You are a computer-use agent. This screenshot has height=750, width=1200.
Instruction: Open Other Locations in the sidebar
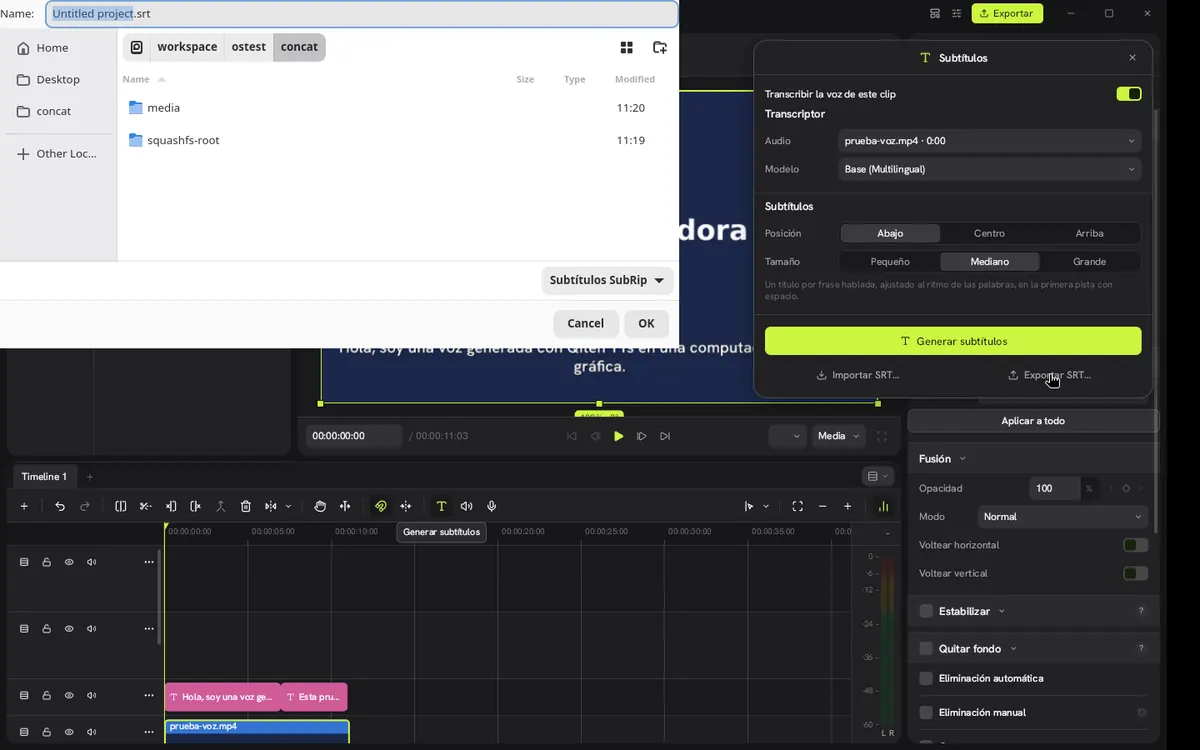(58, 154)
